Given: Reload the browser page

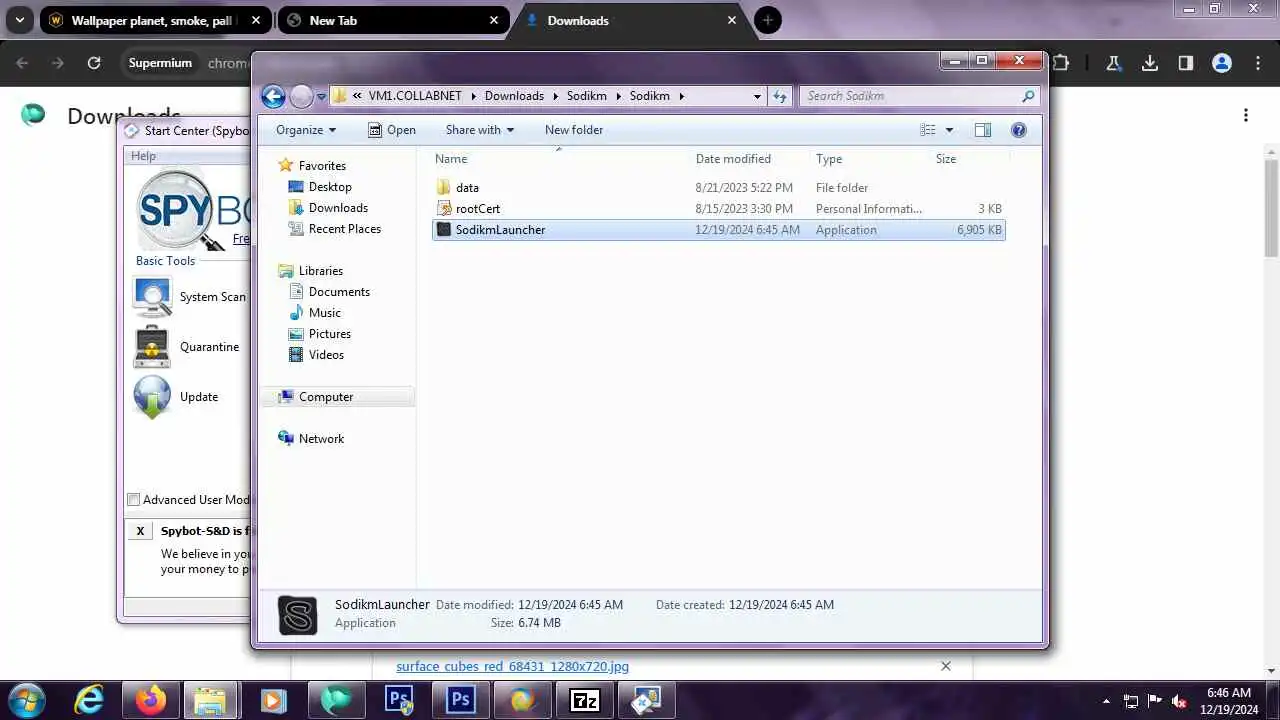Looking at the screenshot, I should pos(94,63).
